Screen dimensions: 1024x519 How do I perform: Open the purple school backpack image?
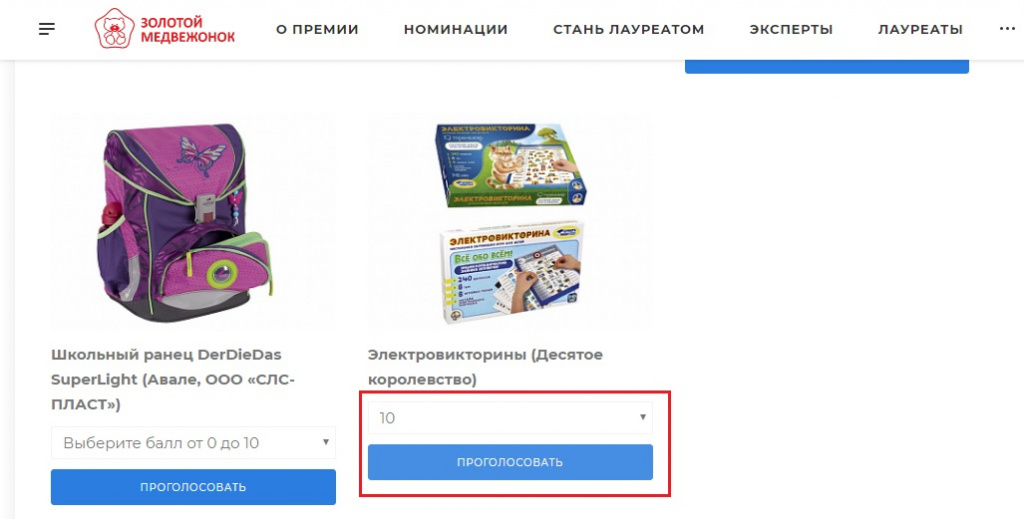[185, 222]
